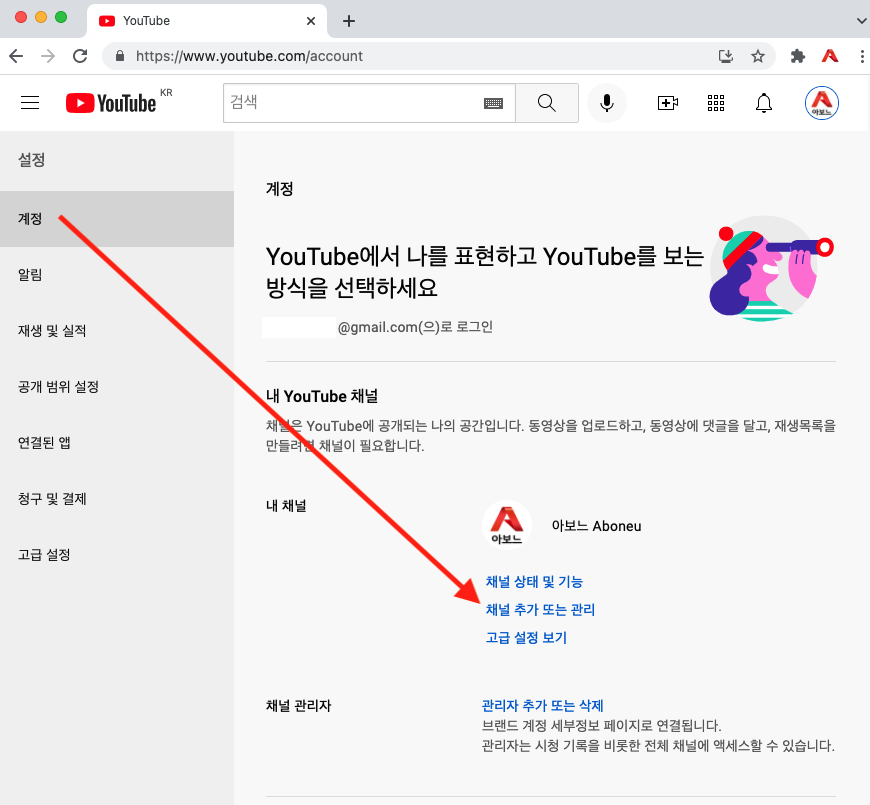870x805 pixels.
Task: Click 채널 추가 또는 관리 link
Action: 540,610
